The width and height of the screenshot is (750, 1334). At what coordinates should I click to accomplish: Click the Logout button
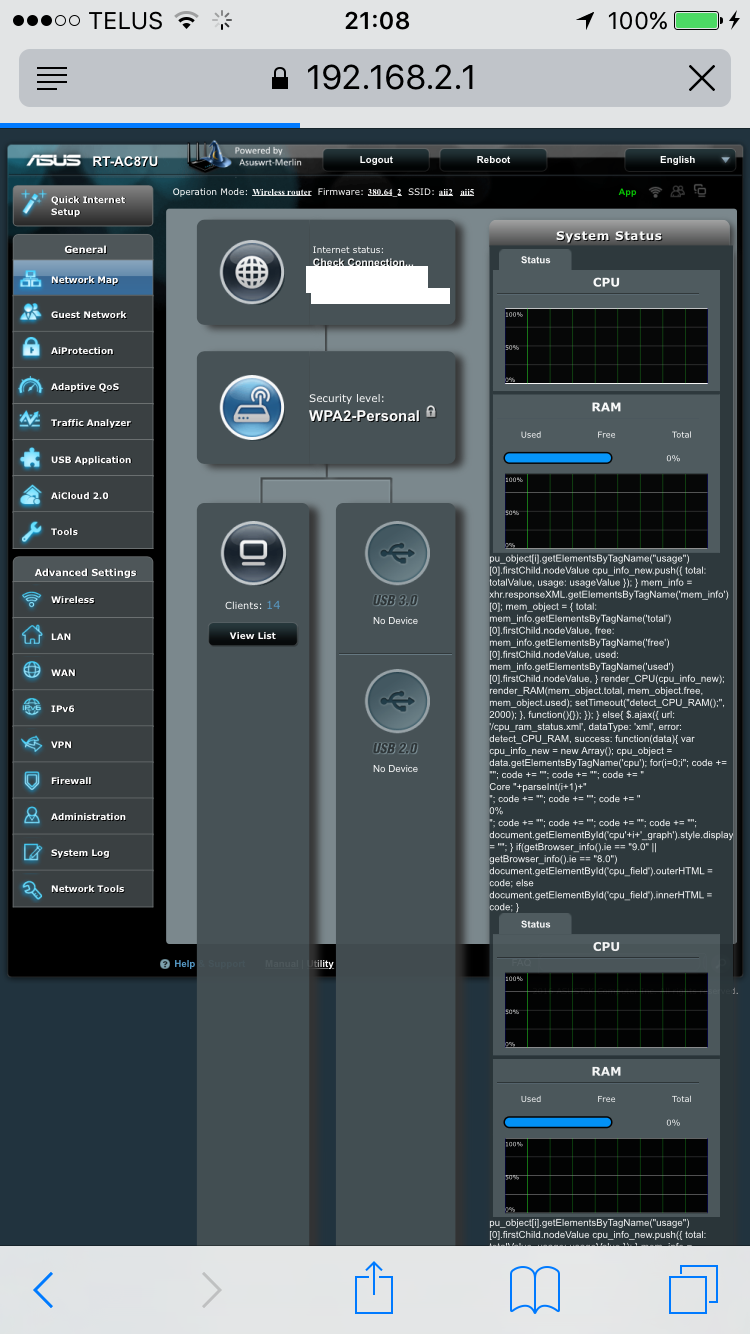click(376, 160)
